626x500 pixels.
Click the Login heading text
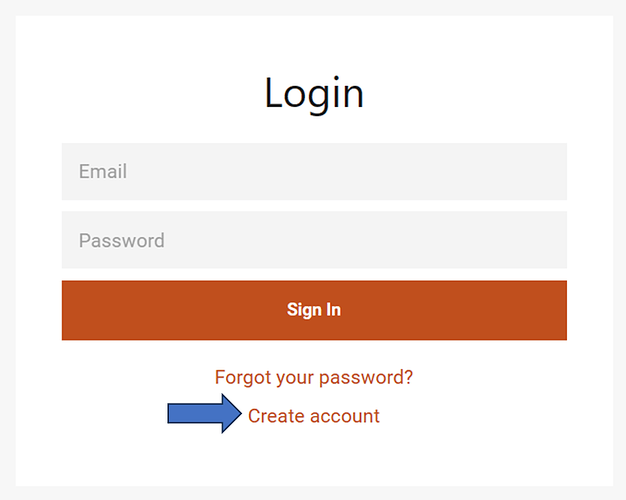tap(314, 93)
